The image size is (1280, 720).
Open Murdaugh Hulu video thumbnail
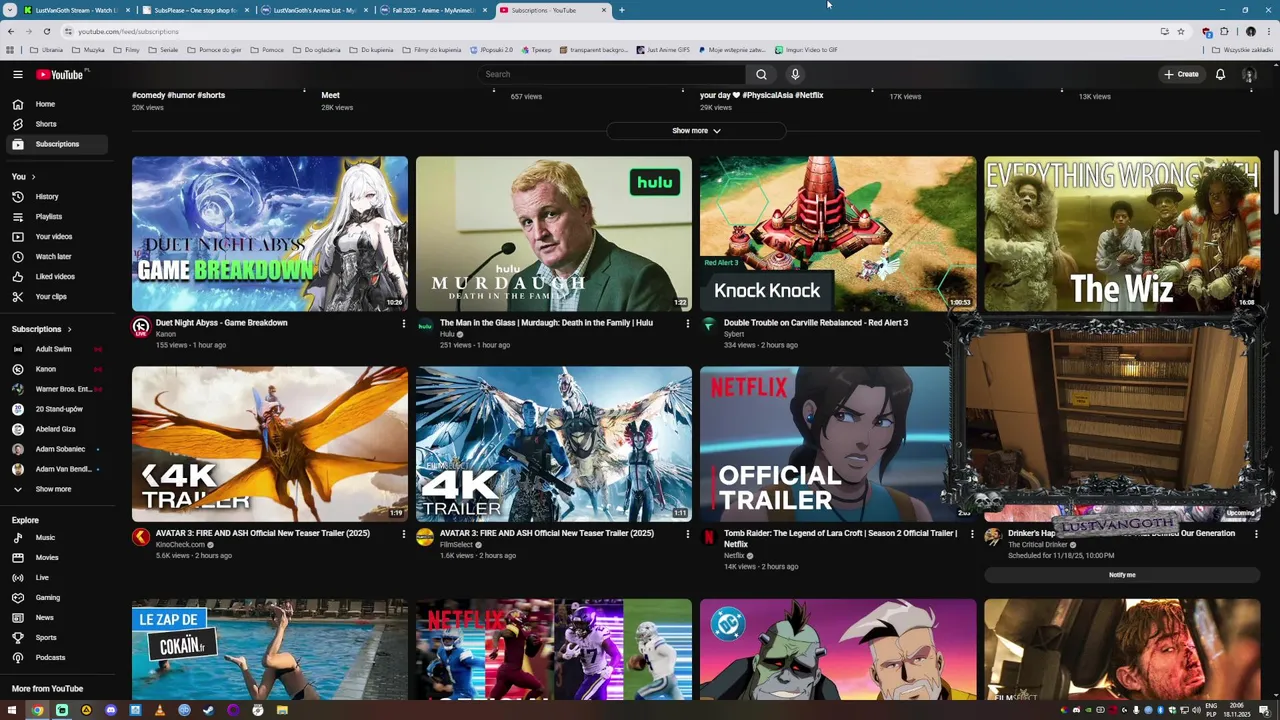(x=554, y=234)
